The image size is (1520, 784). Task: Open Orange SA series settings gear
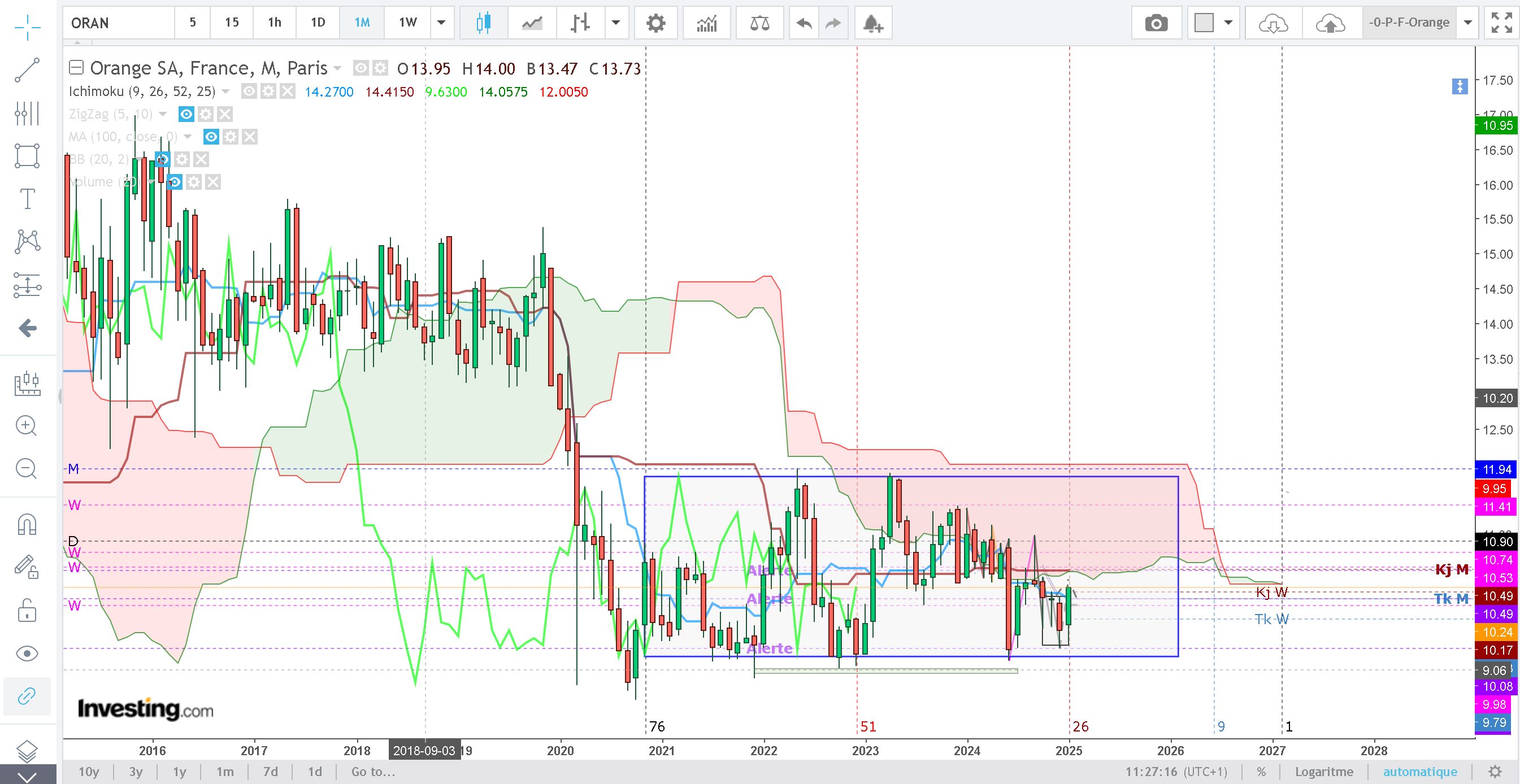(381, 68)
